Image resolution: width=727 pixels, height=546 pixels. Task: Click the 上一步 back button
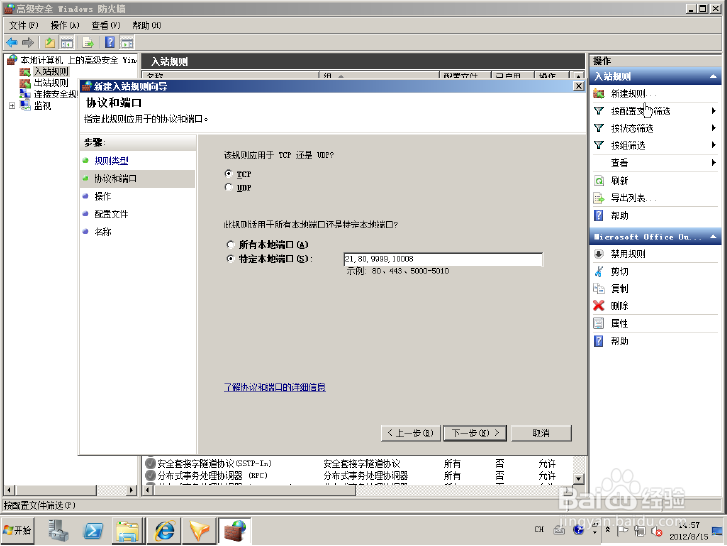click(410, 433)
